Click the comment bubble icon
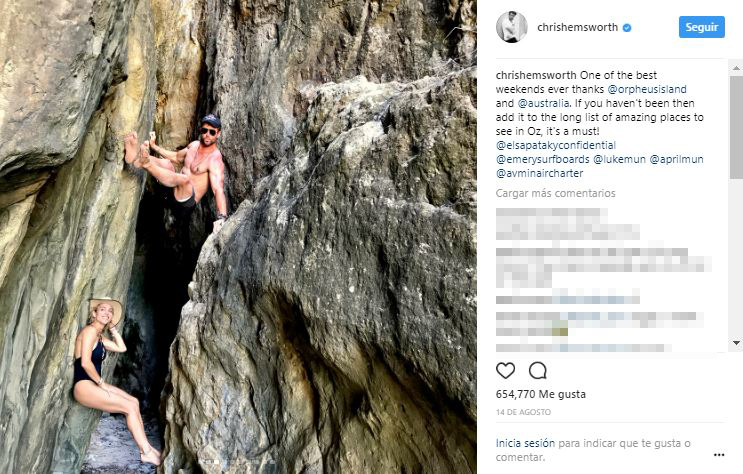743x474 pixels. pos(537,371)
